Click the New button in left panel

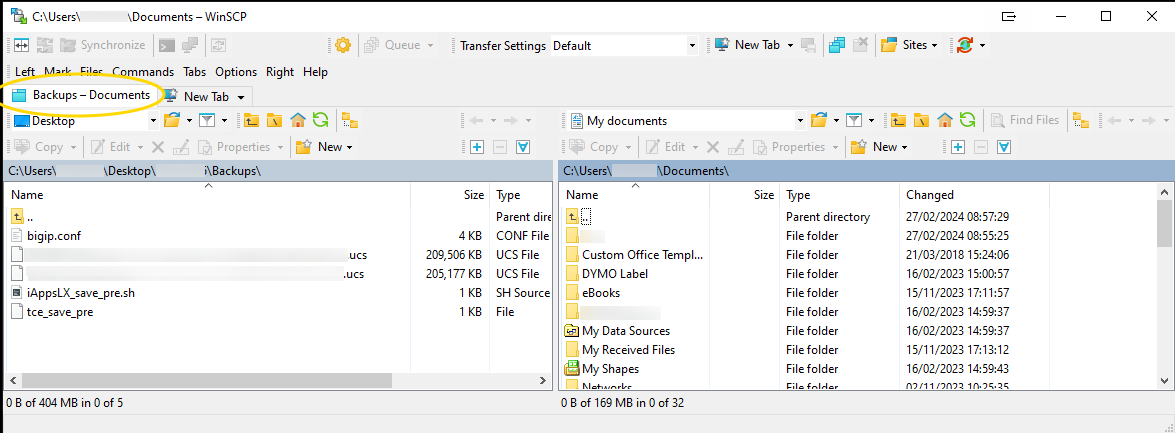point(330,147)
